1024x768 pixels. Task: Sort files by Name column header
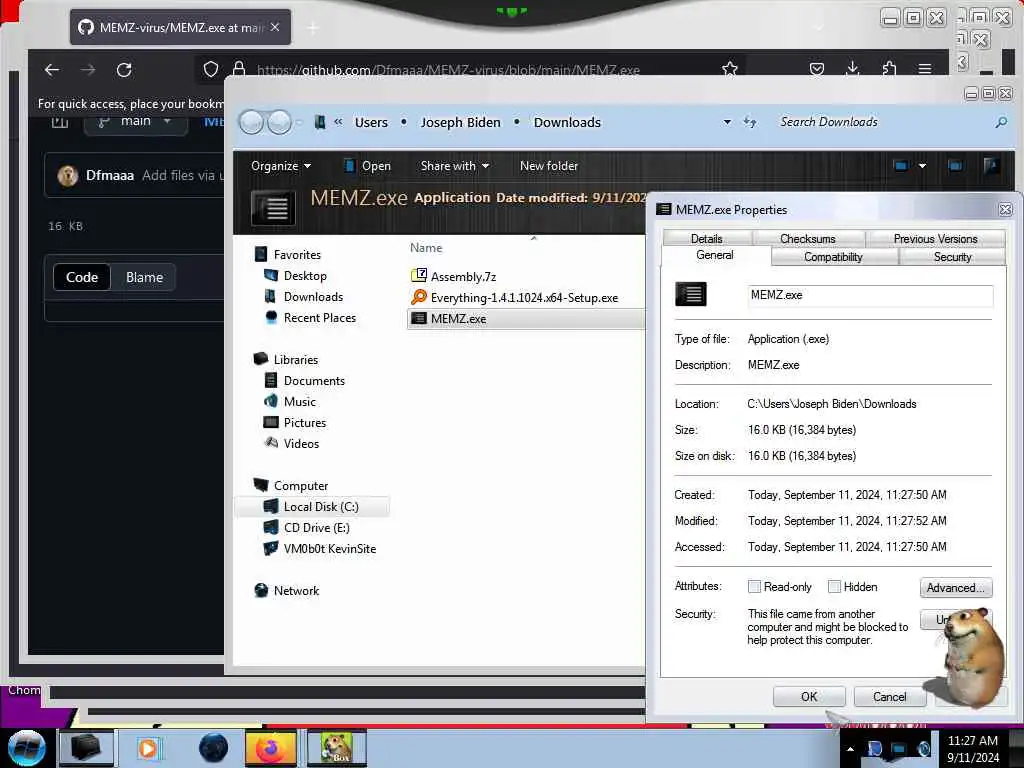426,248
